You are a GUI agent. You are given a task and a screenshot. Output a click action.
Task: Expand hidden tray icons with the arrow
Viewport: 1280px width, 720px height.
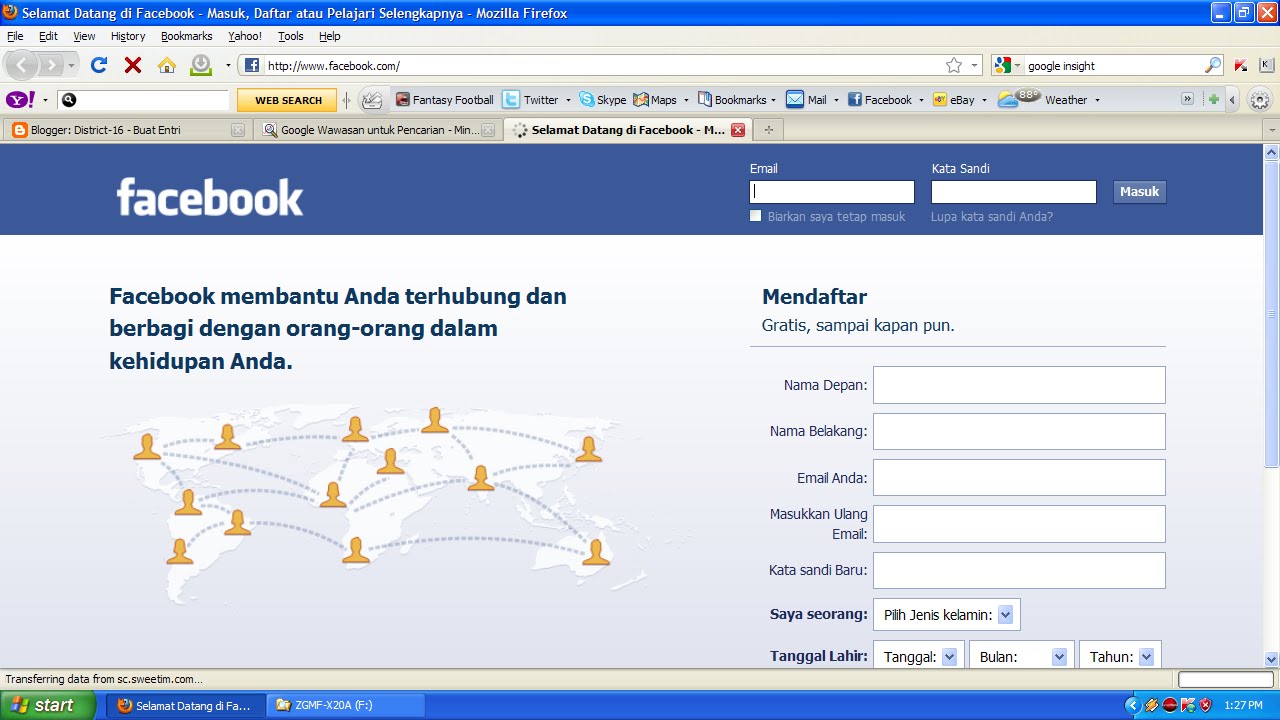1132,705
